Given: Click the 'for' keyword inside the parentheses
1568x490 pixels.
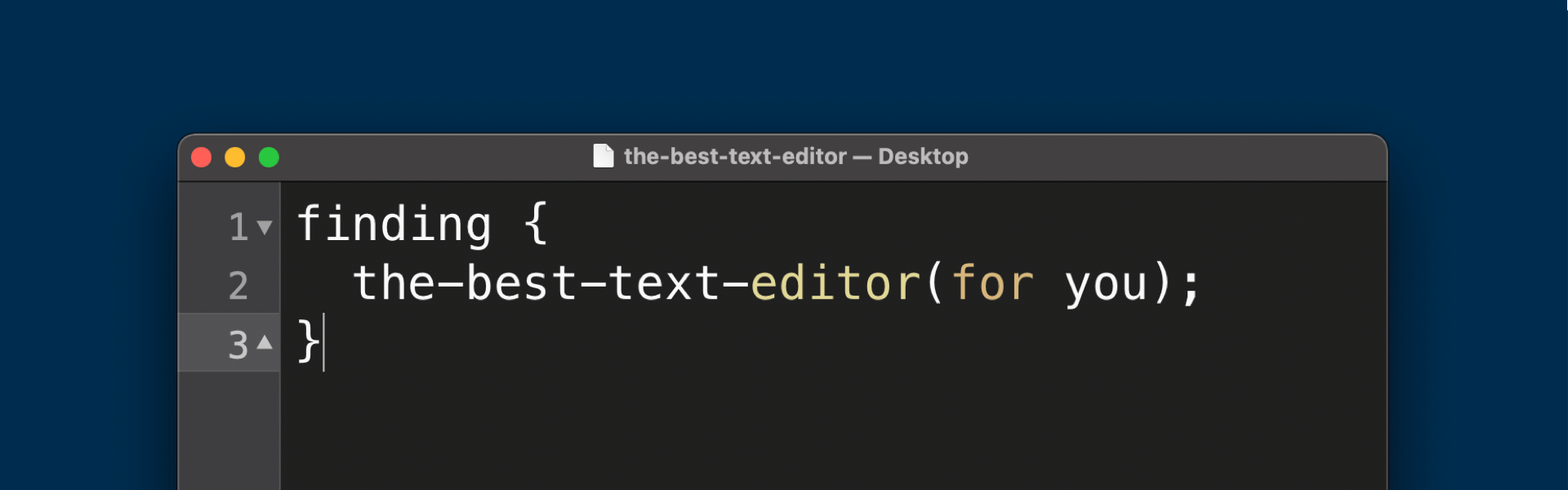Looking at the screenshot, I should tap(991, 283).
